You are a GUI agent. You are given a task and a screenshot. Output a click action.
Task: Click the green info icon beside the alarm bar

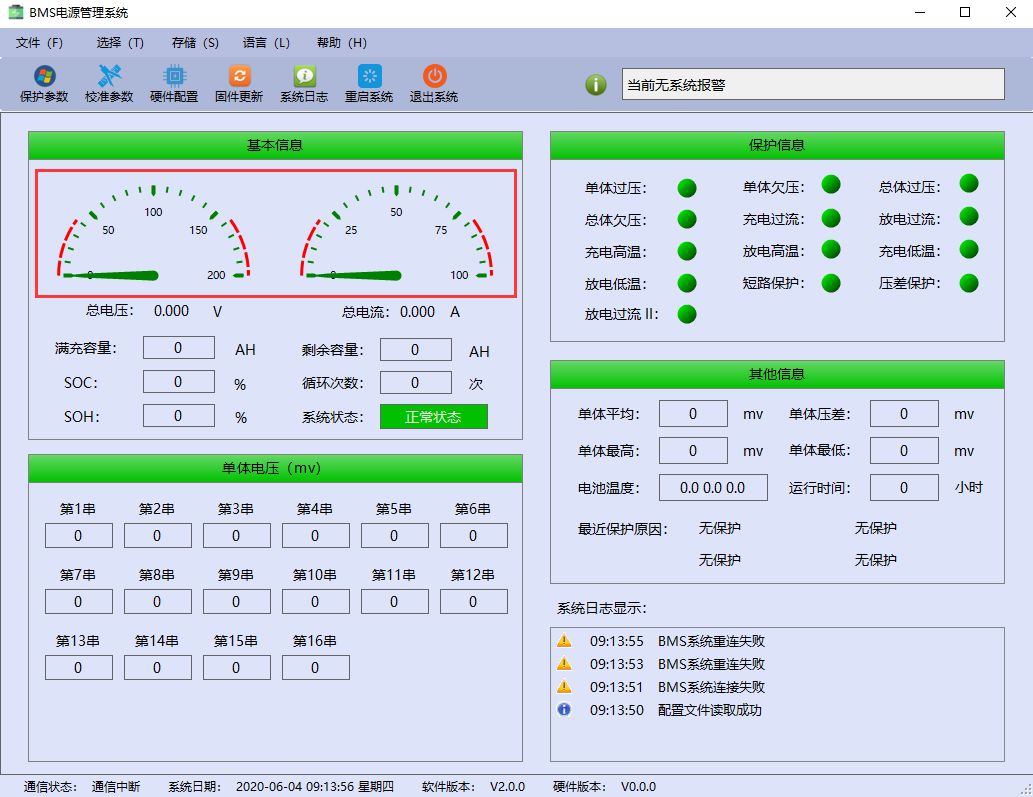coord(594,84)
